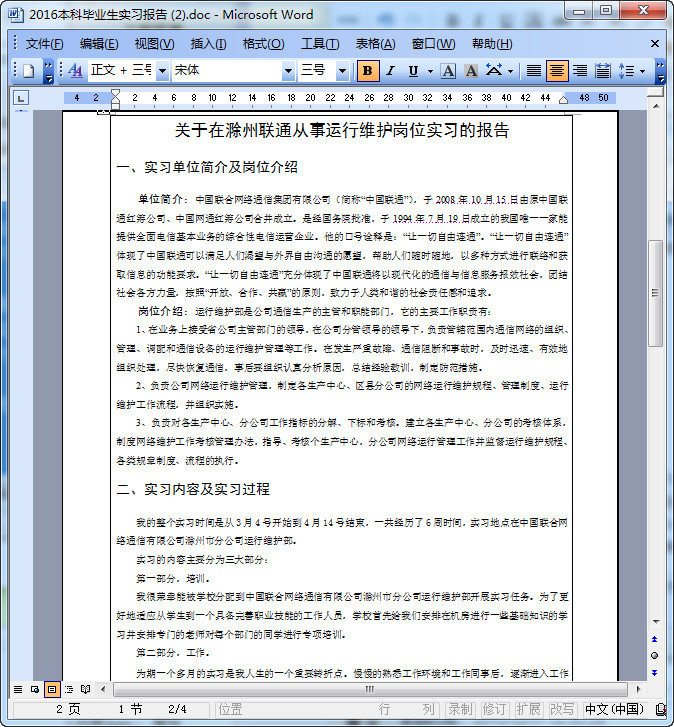Jump to next page button
The height and width of the screenshot is (727, 674).
pos(655,673)
